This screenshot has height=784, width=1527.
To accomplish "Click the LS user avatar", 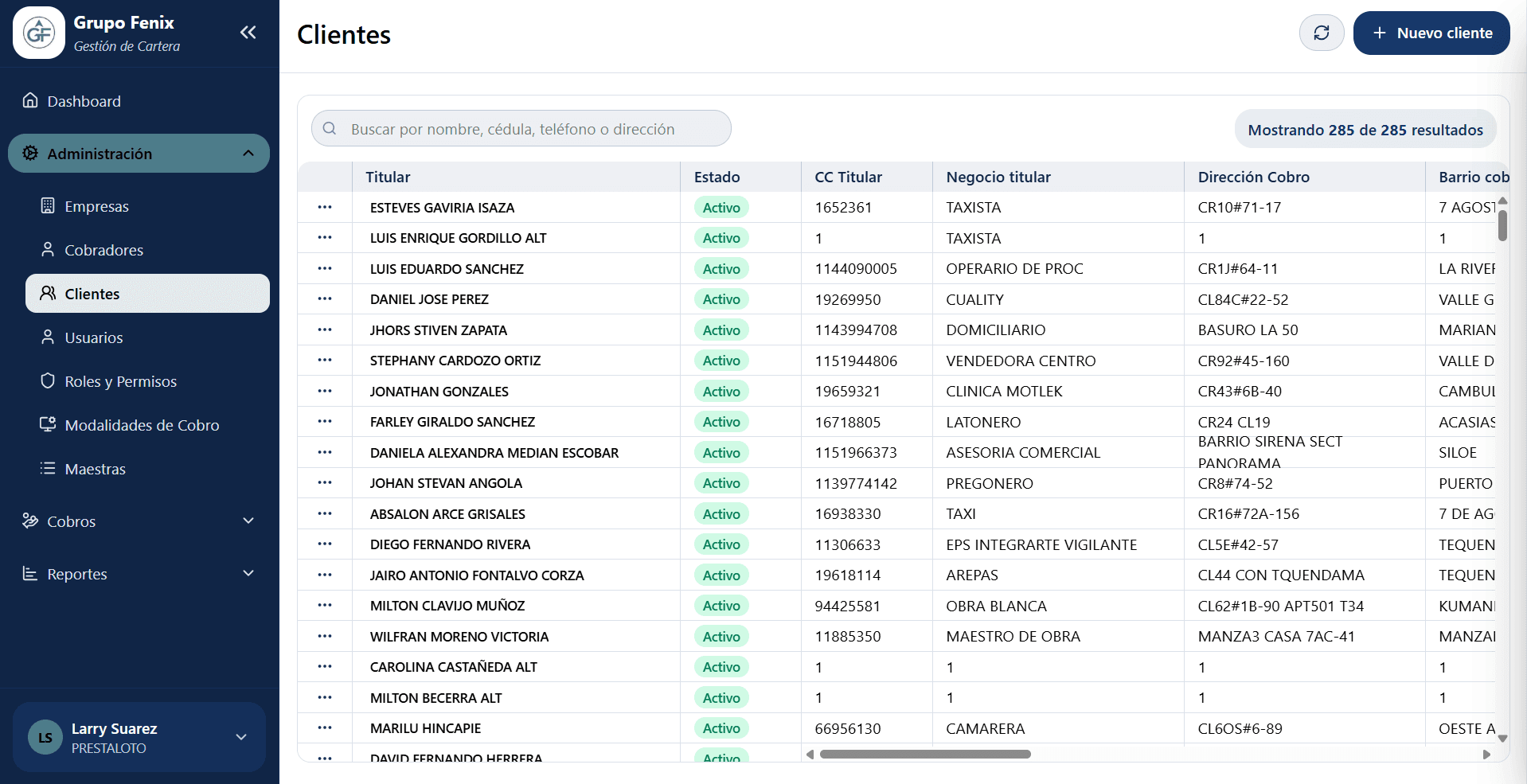I will [45, 738].
